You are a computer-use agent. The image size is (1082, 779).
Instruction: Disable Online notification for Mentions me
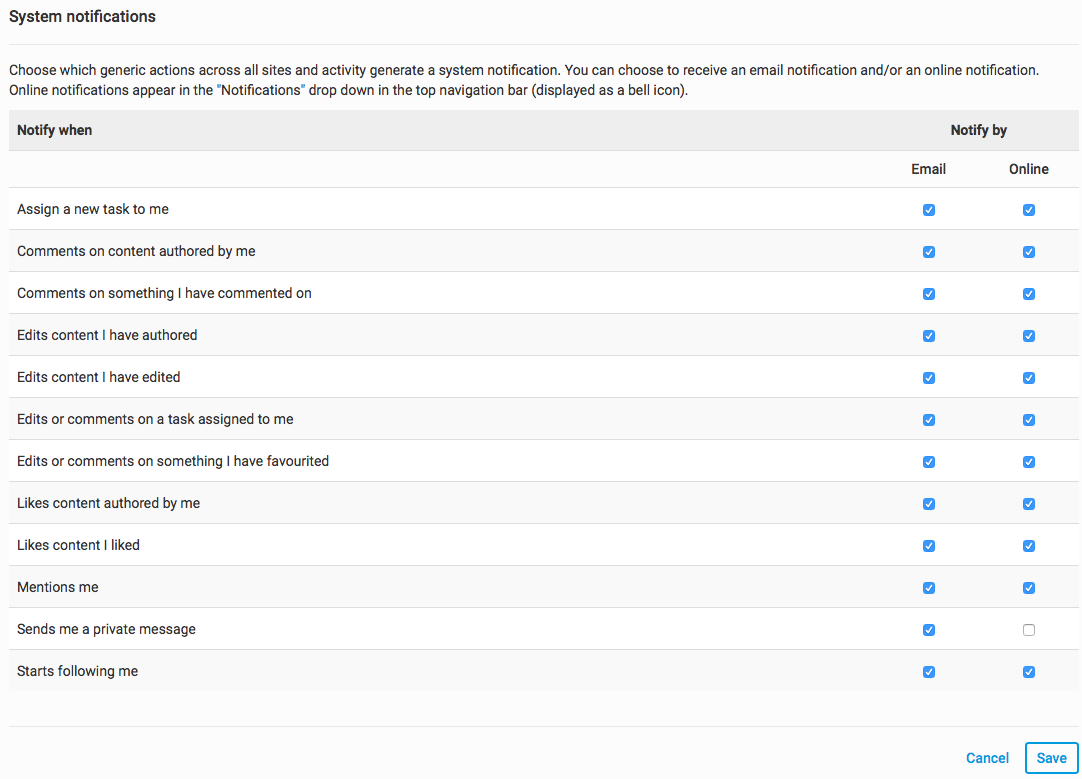(x=1029, y=588)
